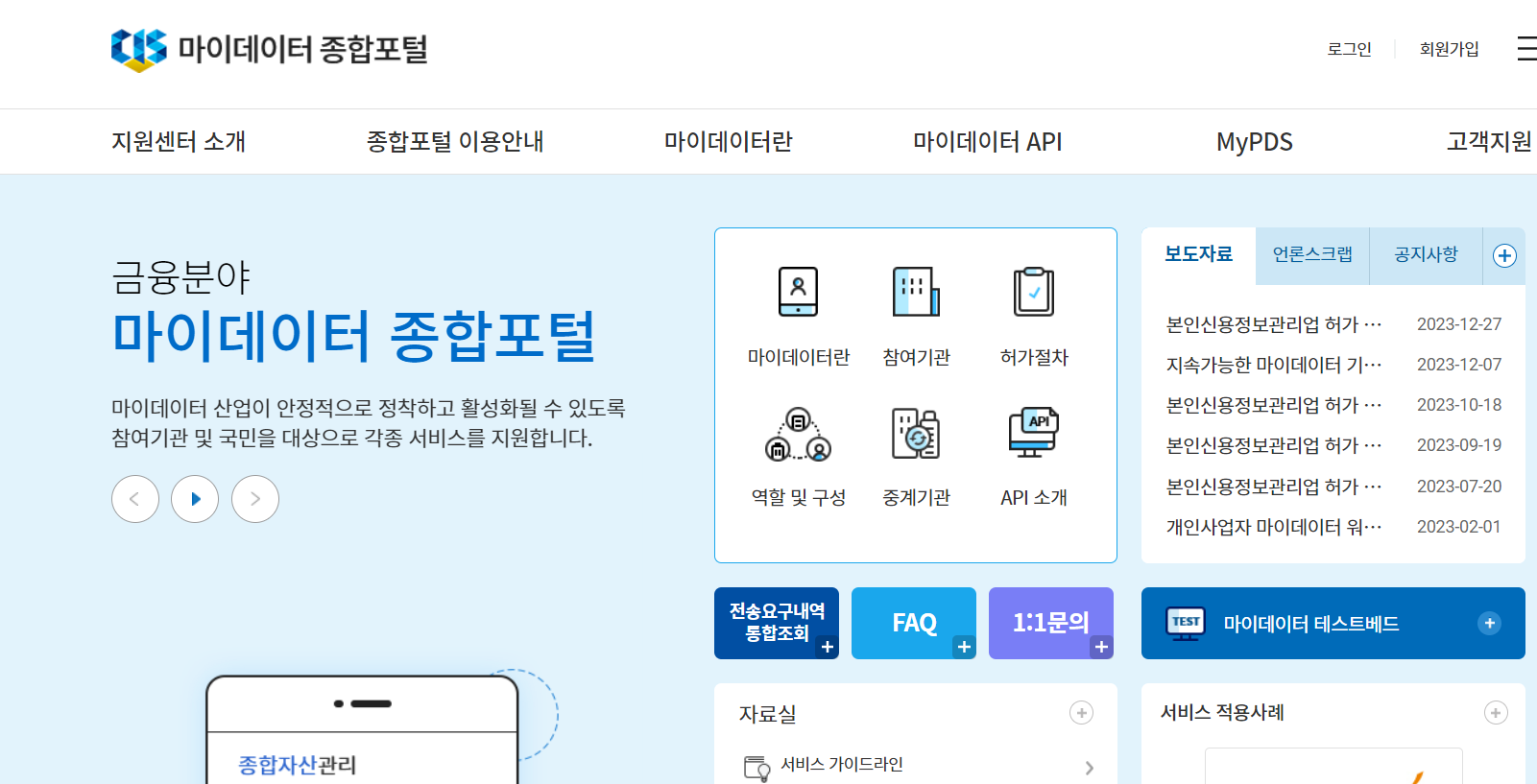The image size is (1537, 784).
Task: Click the 역할 및 구성 label
Action: point(799,497)
